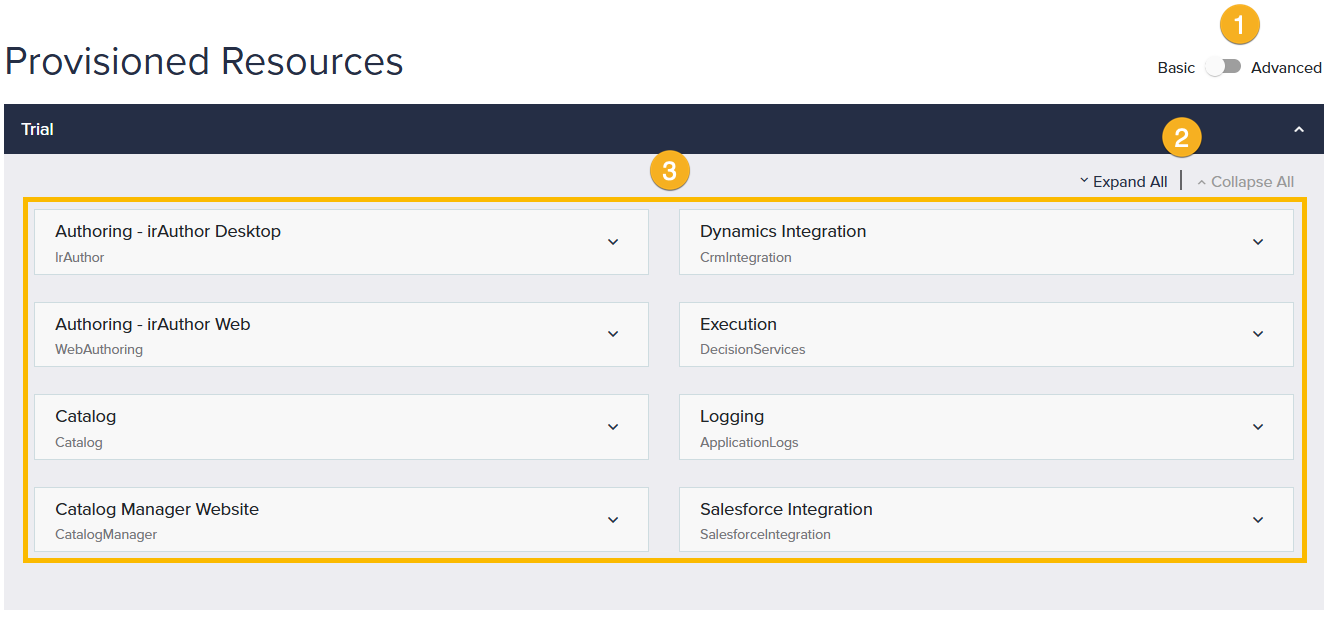Expand the Catalog Manager Website chevron

[x=613, y=520]
